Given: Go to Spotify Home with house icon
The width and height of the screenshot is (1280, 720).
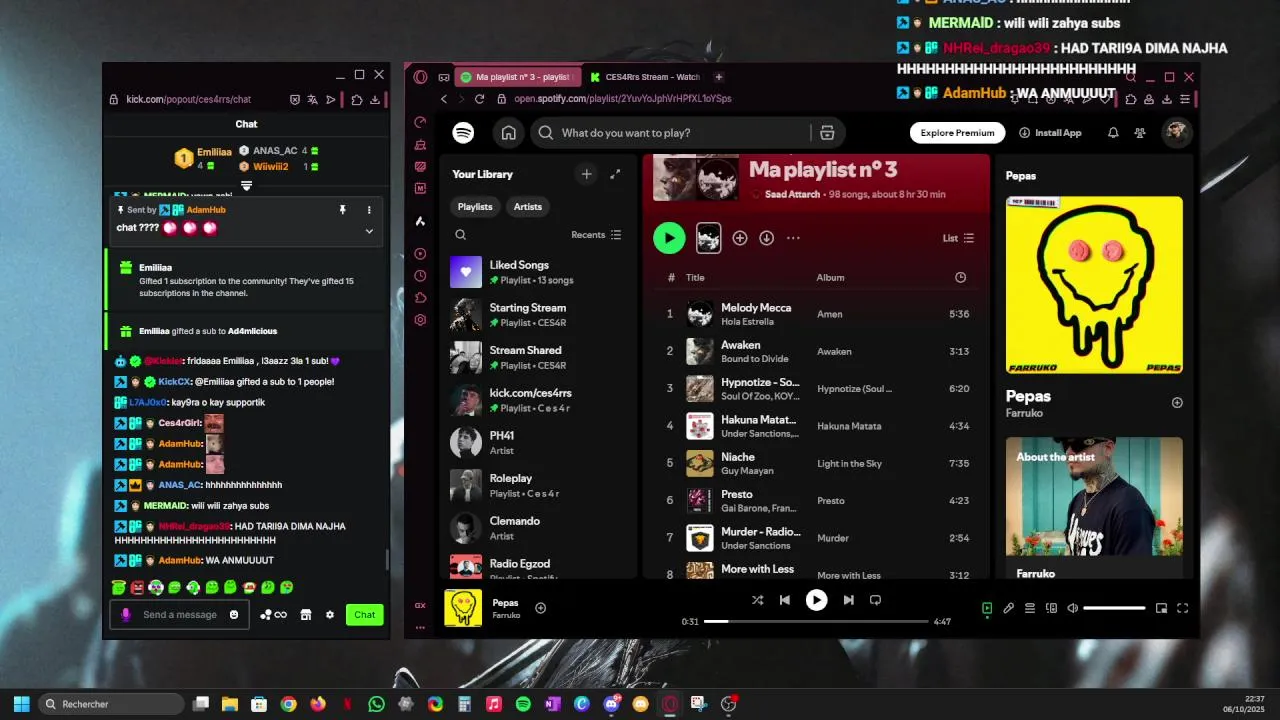Looking at the screenshot, I should click(509, 133).
